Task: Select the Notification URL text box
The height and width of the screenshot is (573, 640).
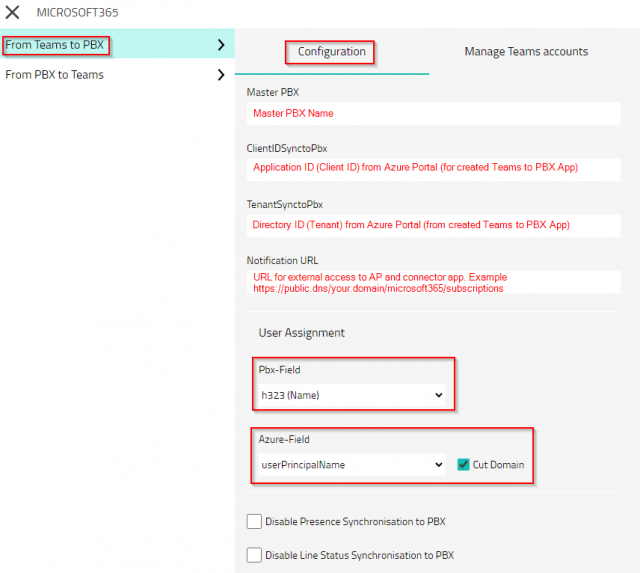Action: click(432, 282)
